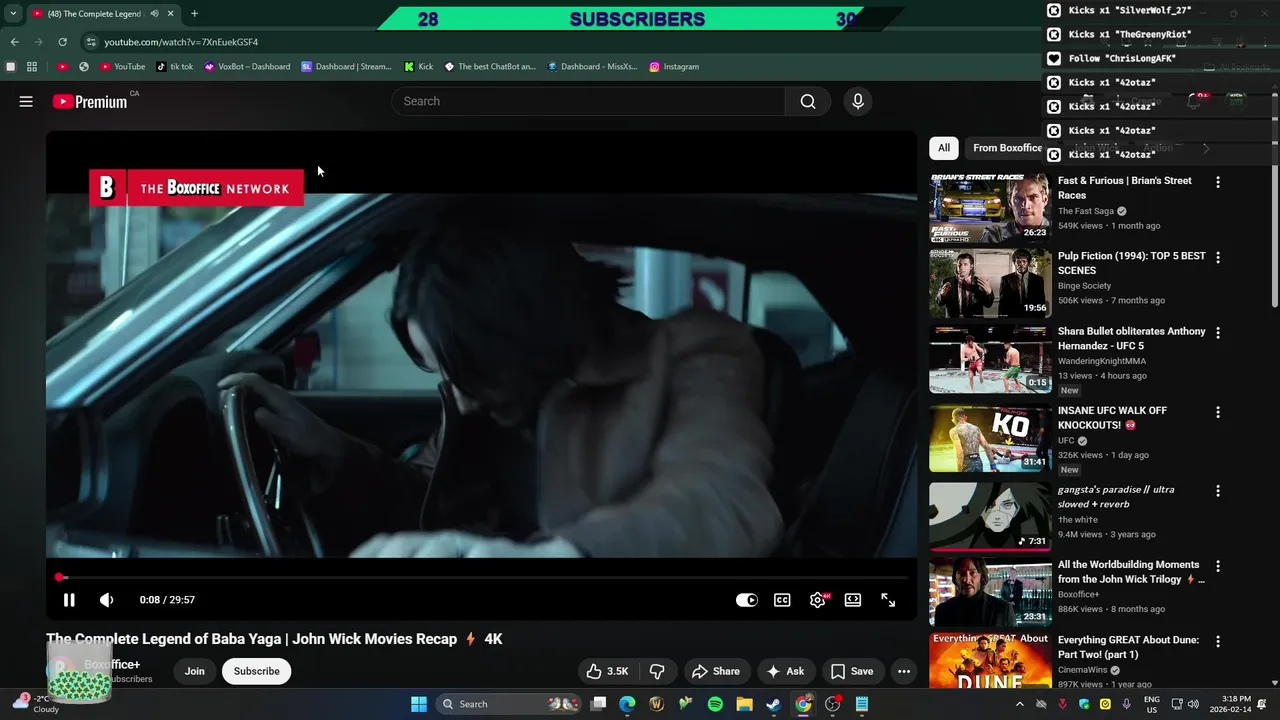Viewport: 1280px width, 720px height.
Task: Reload the current page
Action: 62,42
